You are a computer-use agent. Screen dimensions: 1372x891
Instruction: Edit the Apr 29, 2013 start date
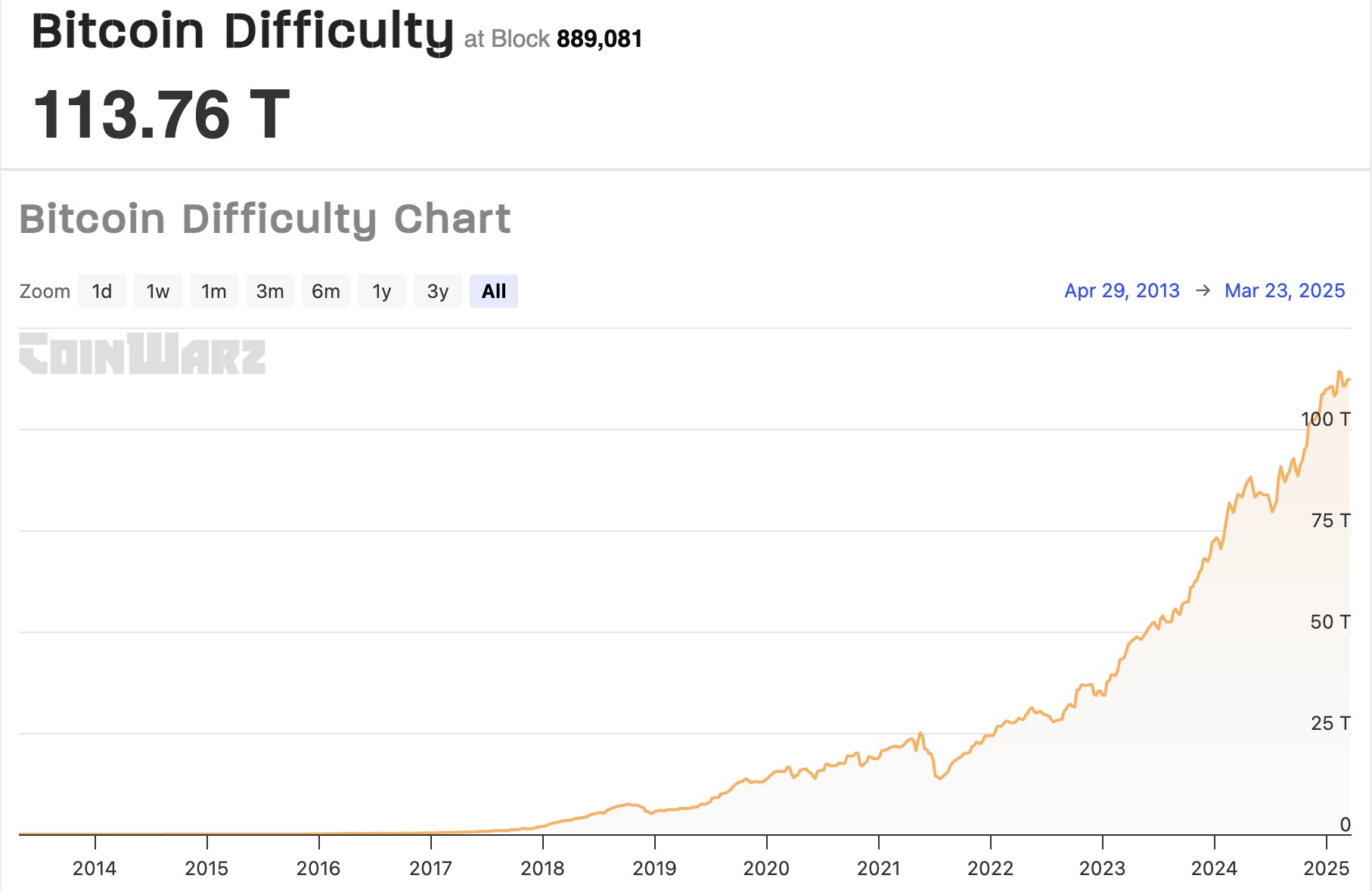pyautogui.click(x=1122, y=290)
